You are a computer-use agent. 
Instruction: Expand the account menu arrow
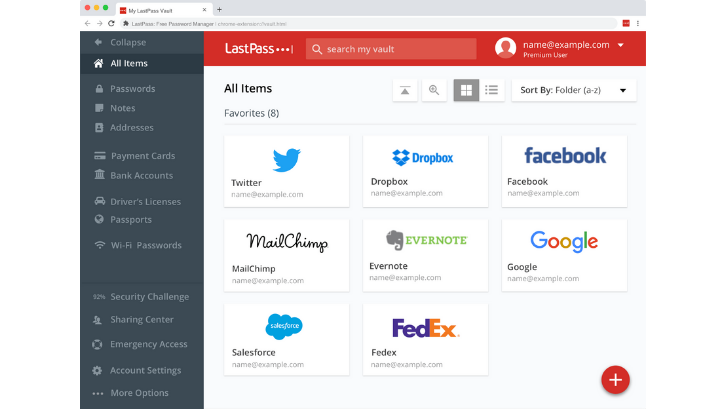click(621, 45)
